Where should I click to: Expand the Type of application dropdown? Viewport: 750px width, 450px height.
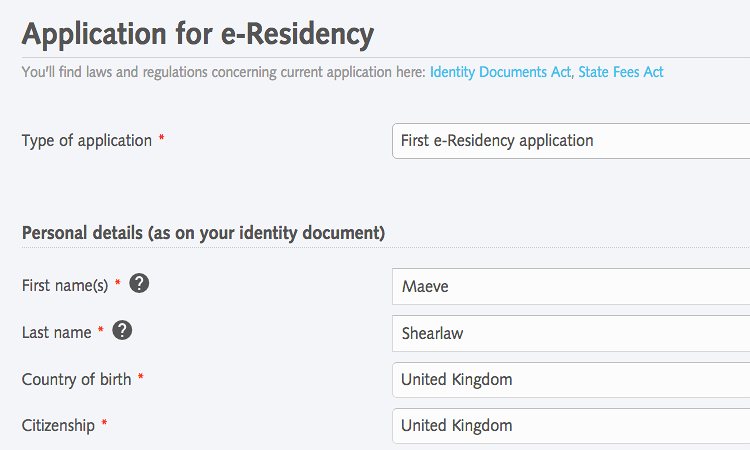[570, 141]
